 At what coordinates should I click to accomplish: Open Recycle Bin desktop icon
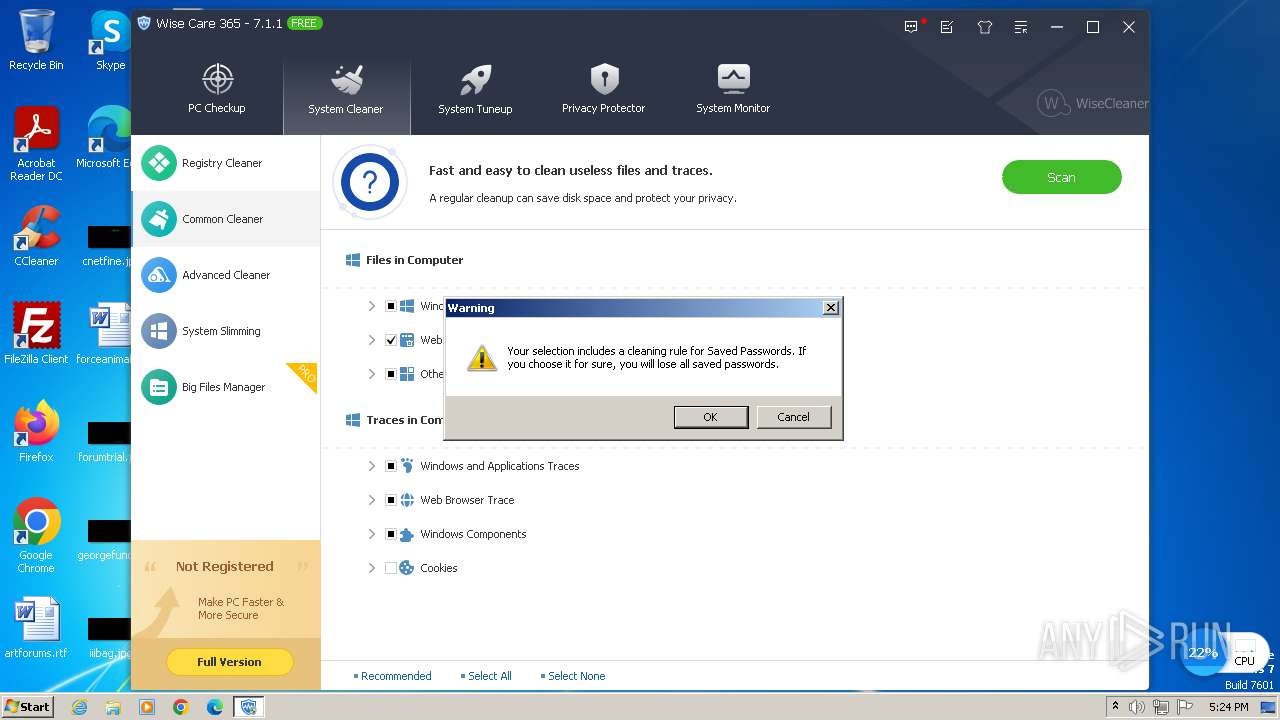pyautogui.click(x=36, y=40)
